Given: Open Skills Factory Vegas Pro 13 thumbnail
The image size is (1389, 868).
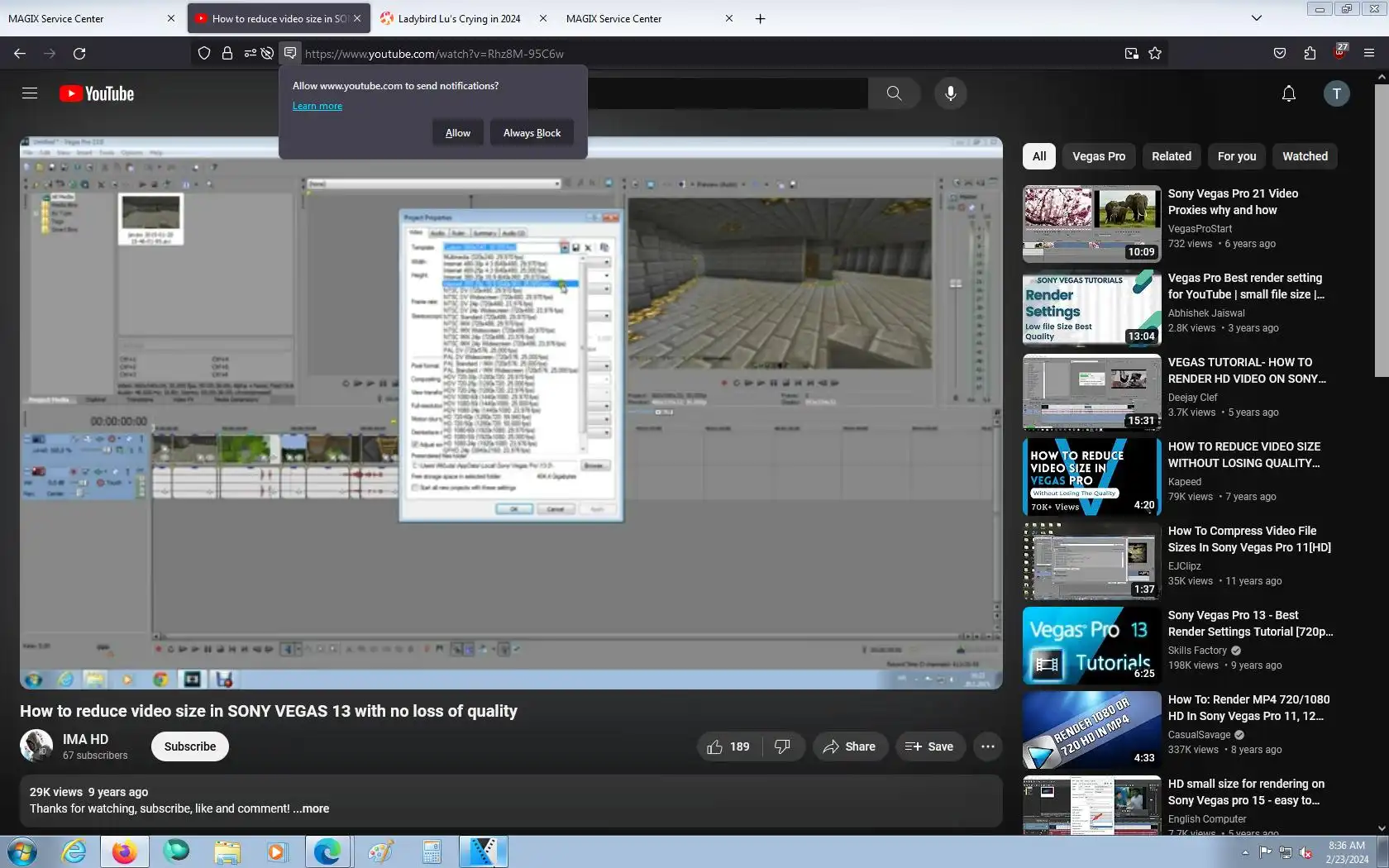Looking at the screenshot, I should [x=1092, y=646].
